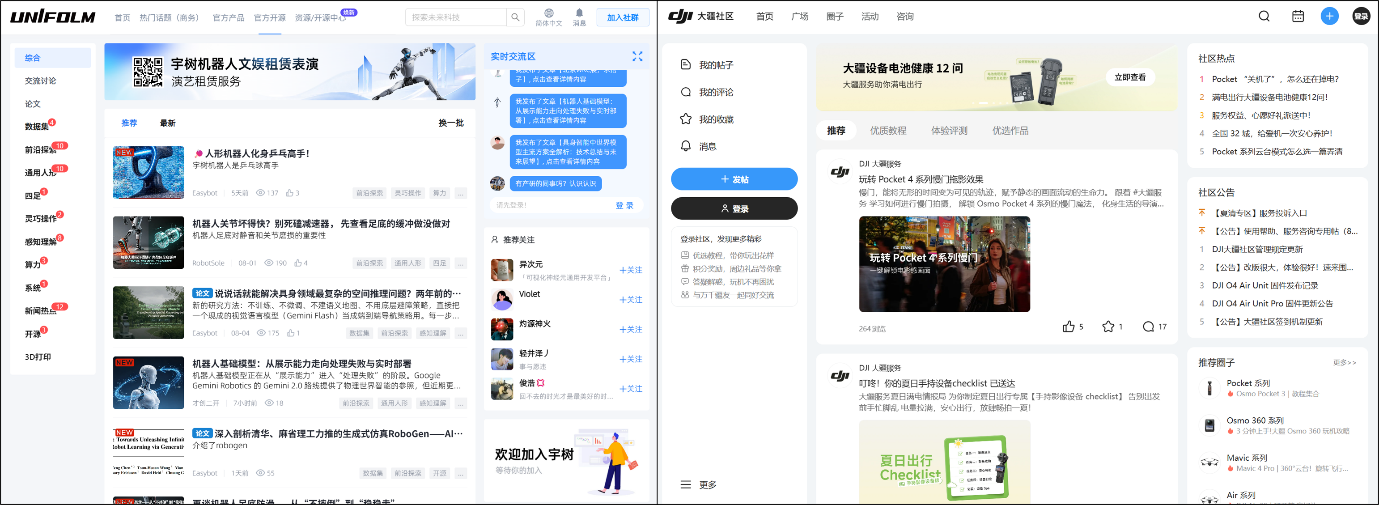
Task: Click the black 登录 button in DJI sidebar
Action: pyautogui.click(x=735, y=209)
